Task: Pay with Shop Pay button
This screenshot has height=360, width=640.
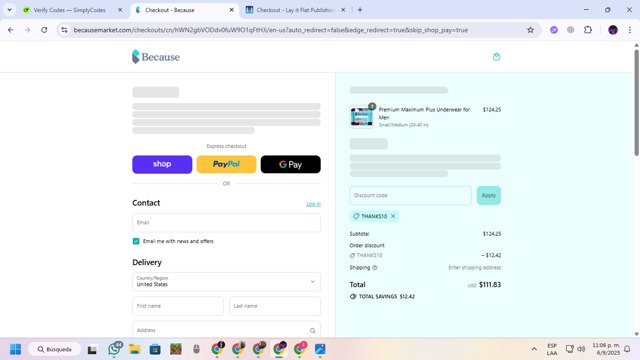Action: [x=162, y=164]
